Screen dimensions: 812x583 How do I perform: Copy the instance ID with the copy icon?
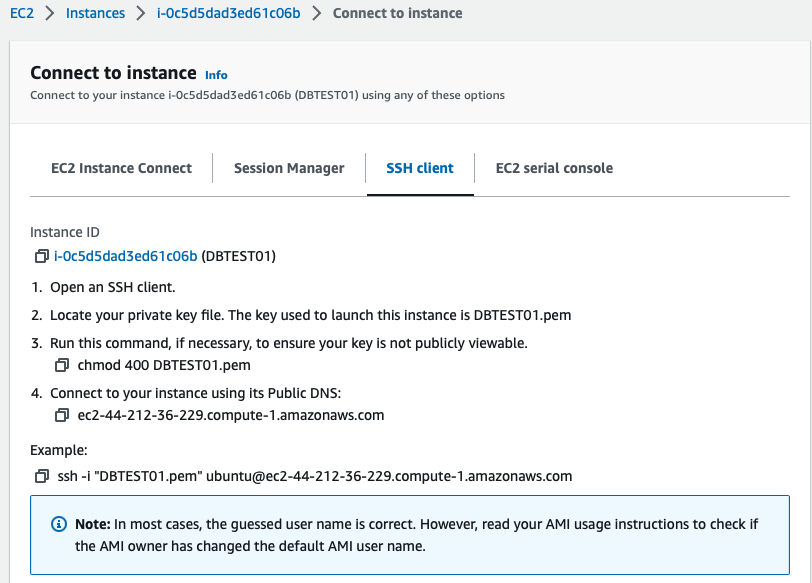[x=41, y=256]
